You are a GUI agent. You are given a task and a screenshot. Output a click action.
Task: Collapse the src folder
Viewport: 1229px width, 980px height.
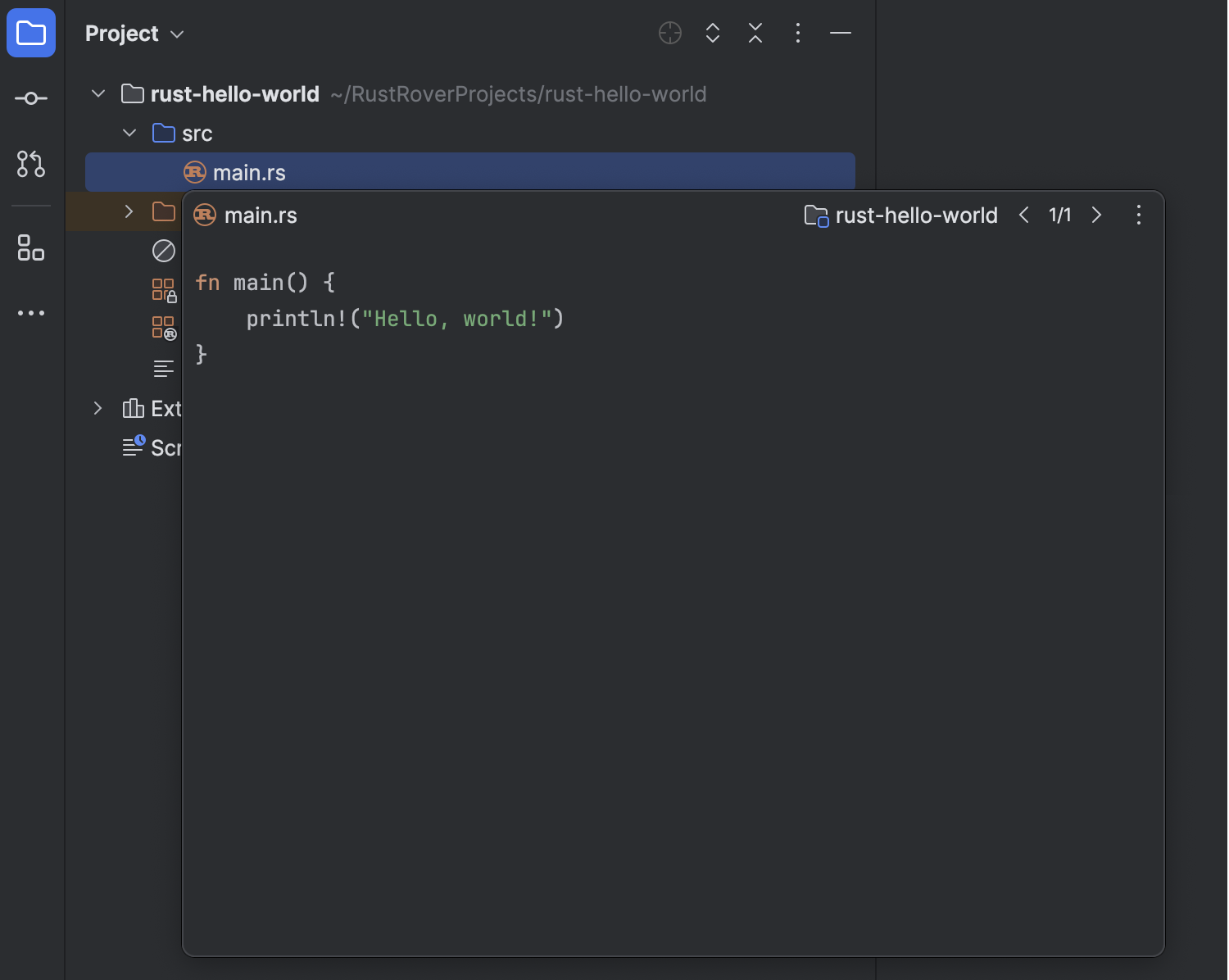(x=129, y=132)
